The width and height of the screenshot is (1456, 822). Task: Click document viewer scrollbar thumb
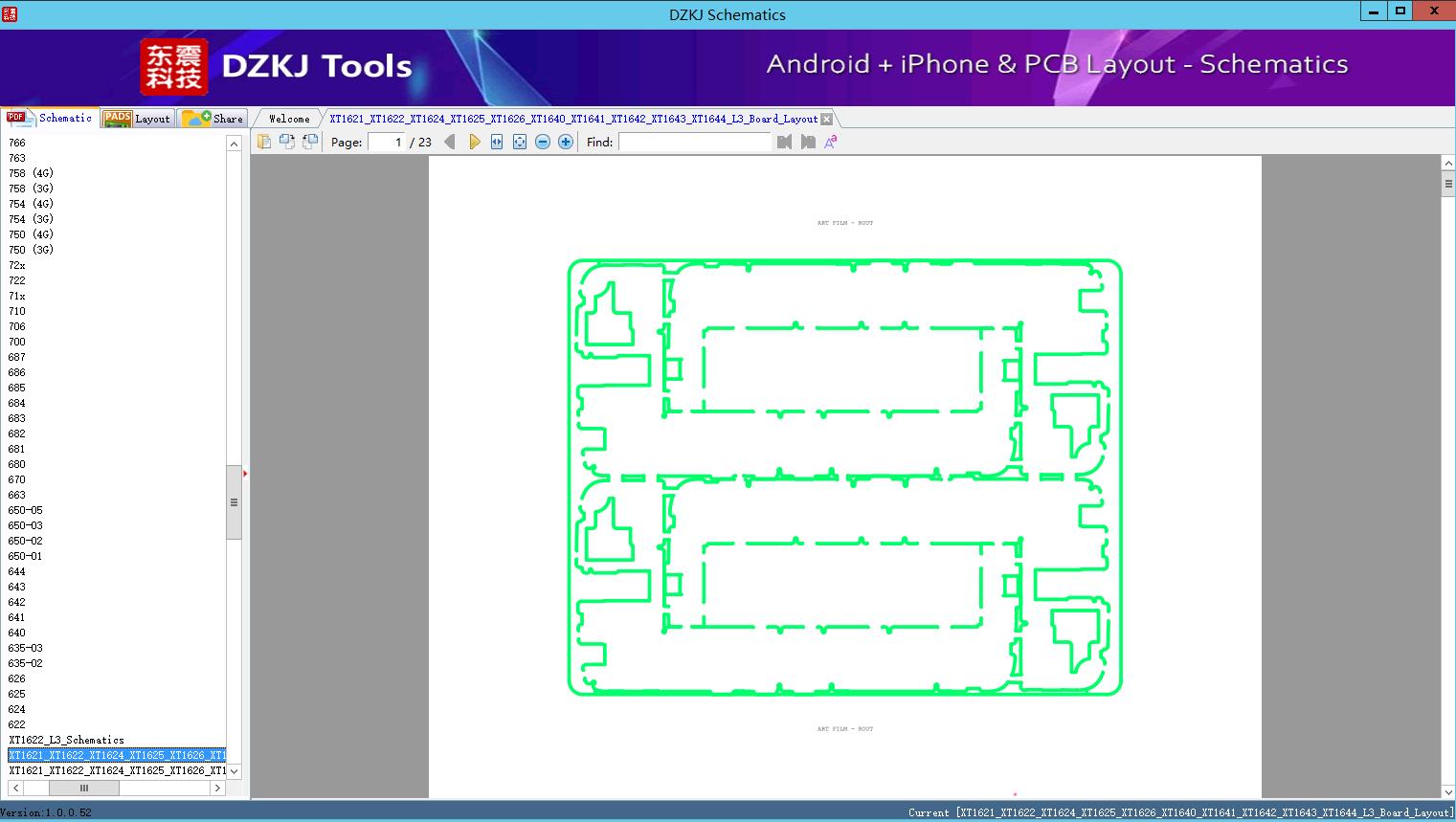coord(1448,184)
